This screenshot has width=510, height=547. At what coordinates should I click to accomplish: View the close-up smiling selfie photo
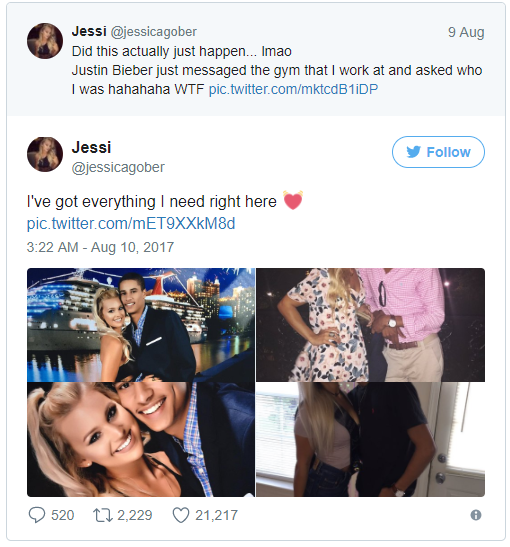[x=141, y=440]
